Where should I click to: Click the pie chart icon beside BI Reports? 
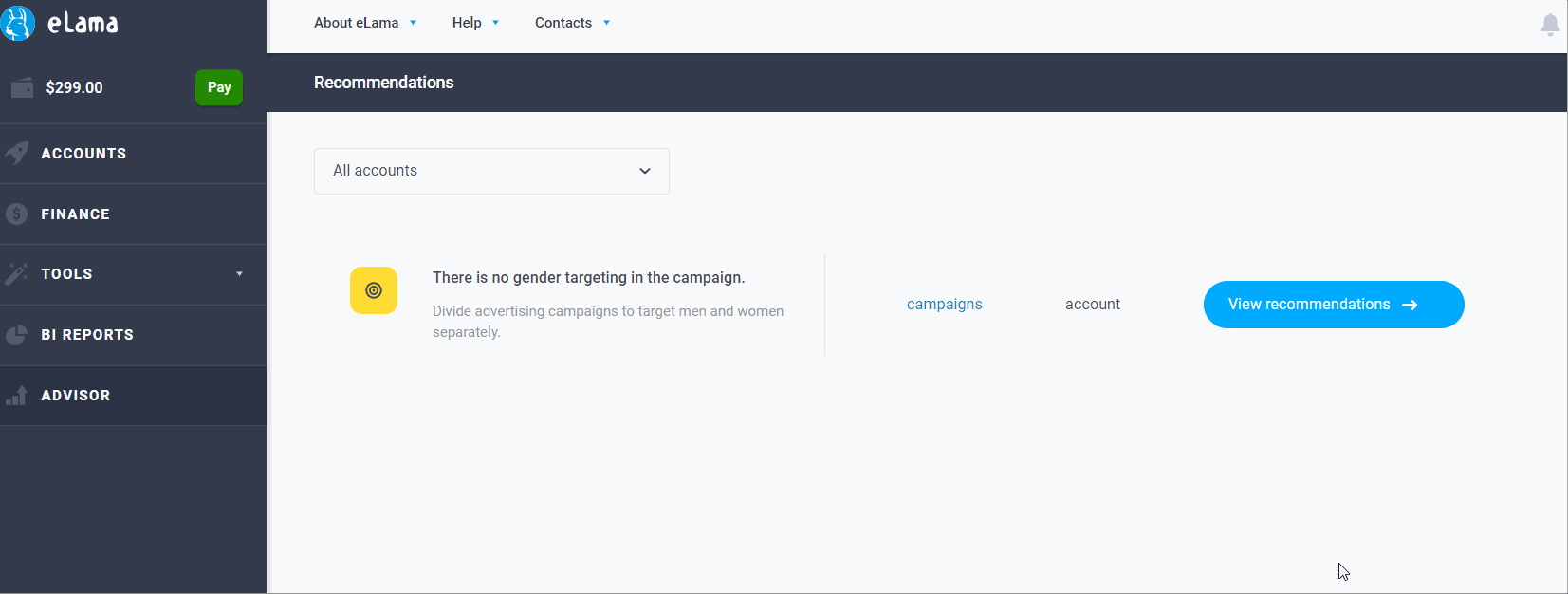point(16,335)
